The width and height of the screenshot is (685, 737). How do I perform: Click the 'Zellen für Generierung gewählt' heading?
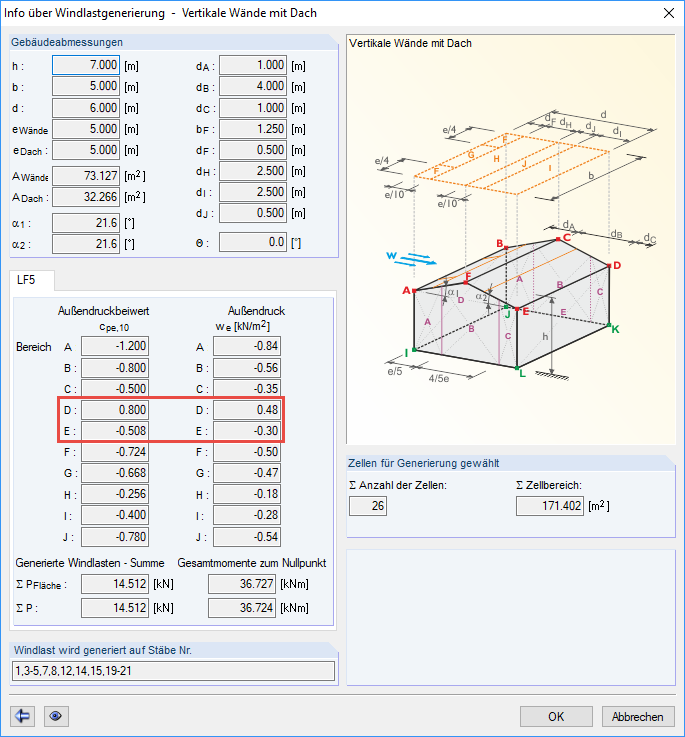tap(424, 463)
